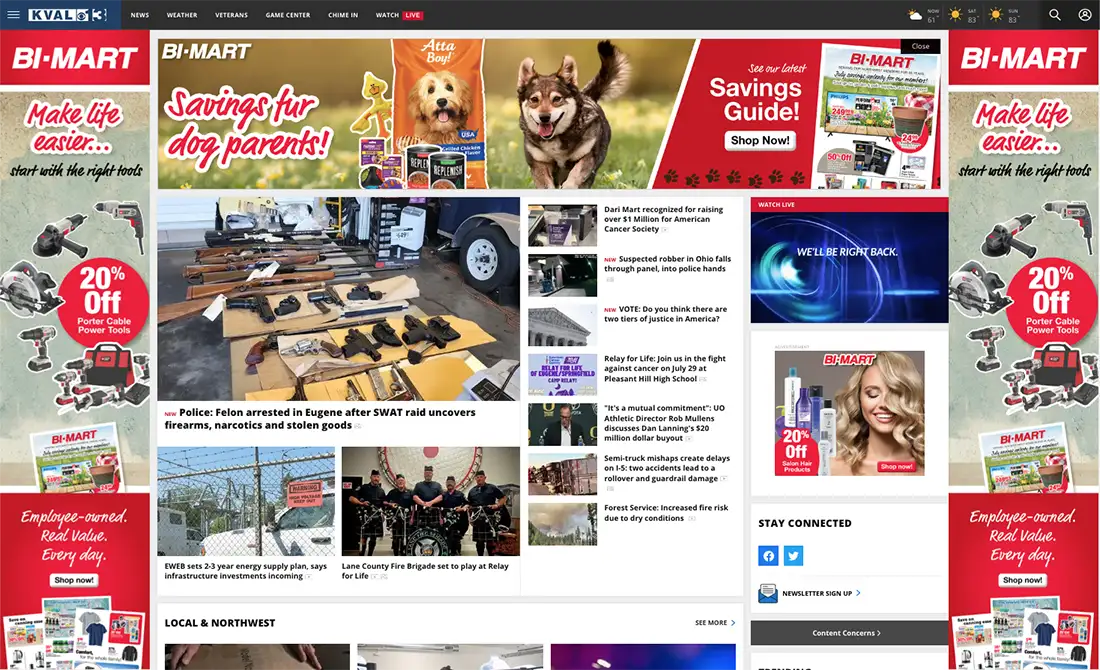View current weather cloud icon forecast

coord(915,15)
